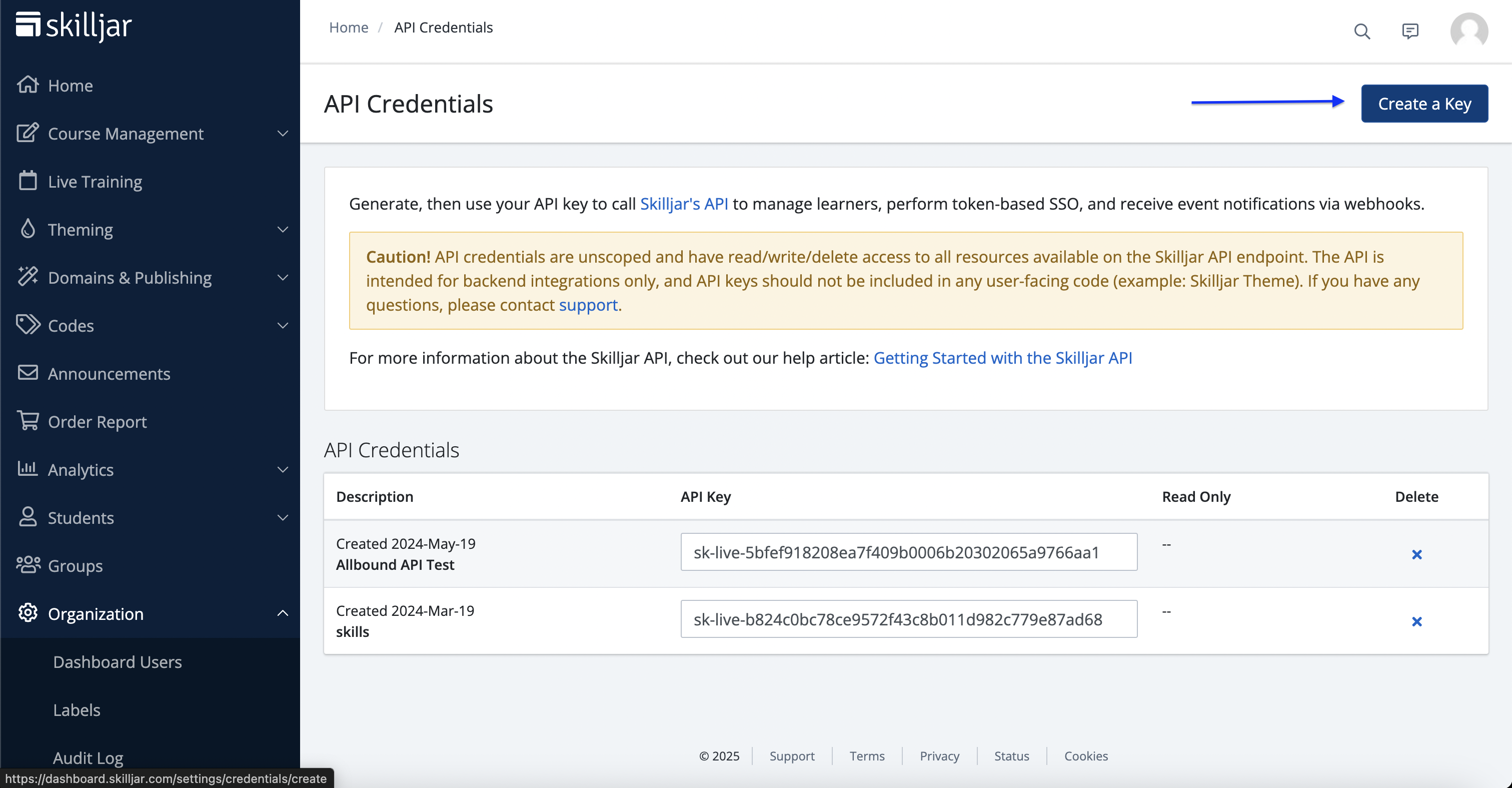Collapse the Organization chevron
The height and width of the screenshot is (788, 1512).
282,613
